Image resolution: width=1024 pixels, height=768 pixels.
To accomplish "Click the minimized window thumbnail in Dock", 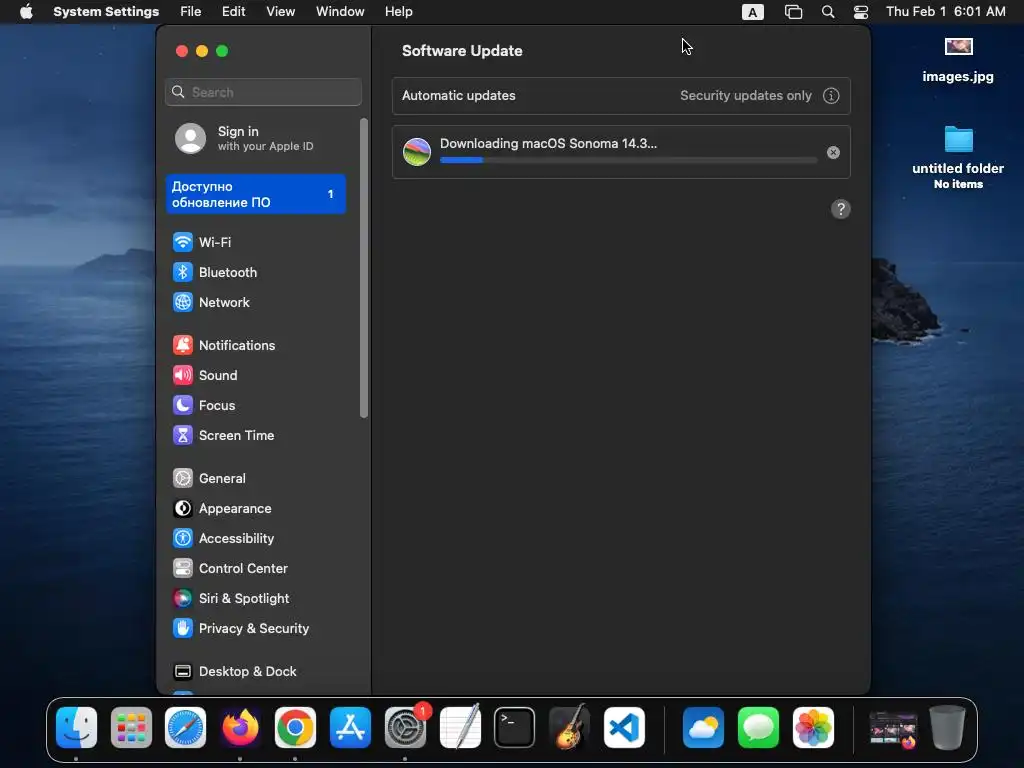I will point(893,728).
